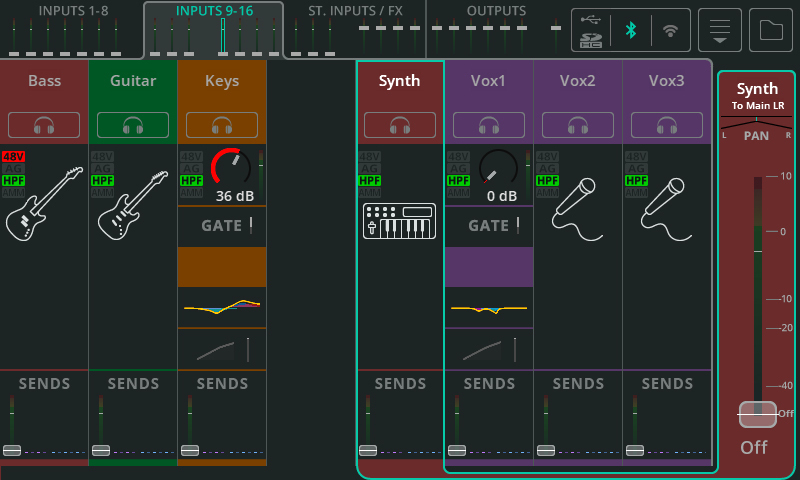Select Vox1 channel name header
This screenshot has height=480, width=800.
click(x=489, y=81)
